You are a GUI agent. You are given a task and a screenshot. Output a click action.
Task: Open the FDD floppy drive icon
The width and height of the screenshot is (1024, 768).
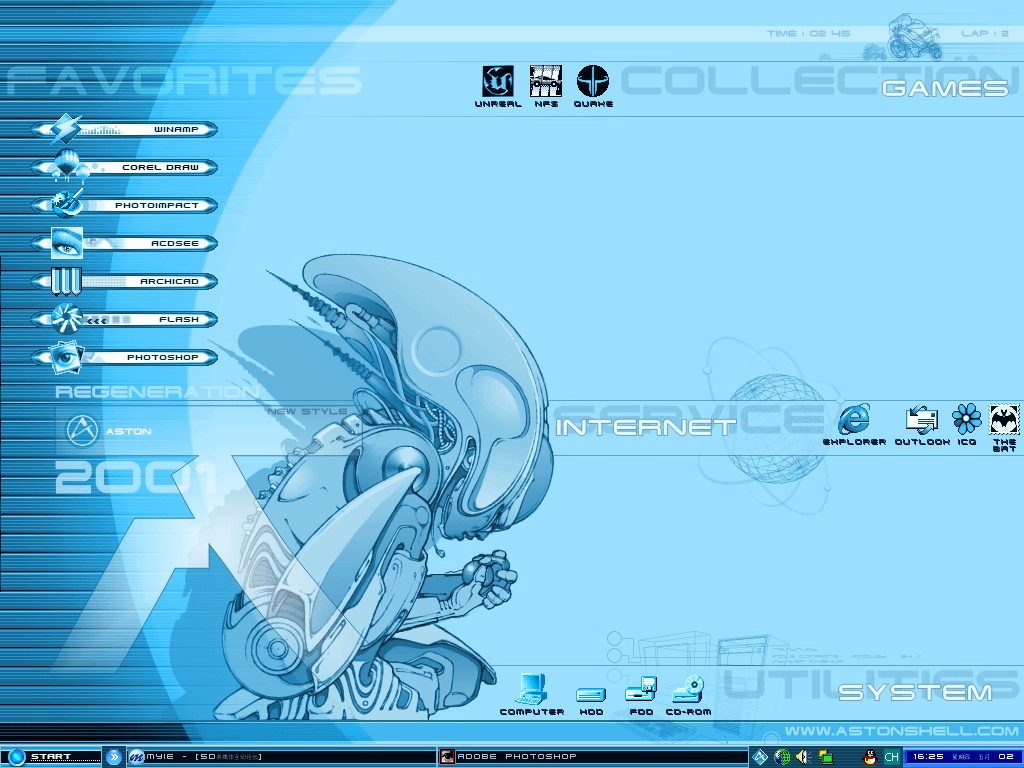(641, 690)
